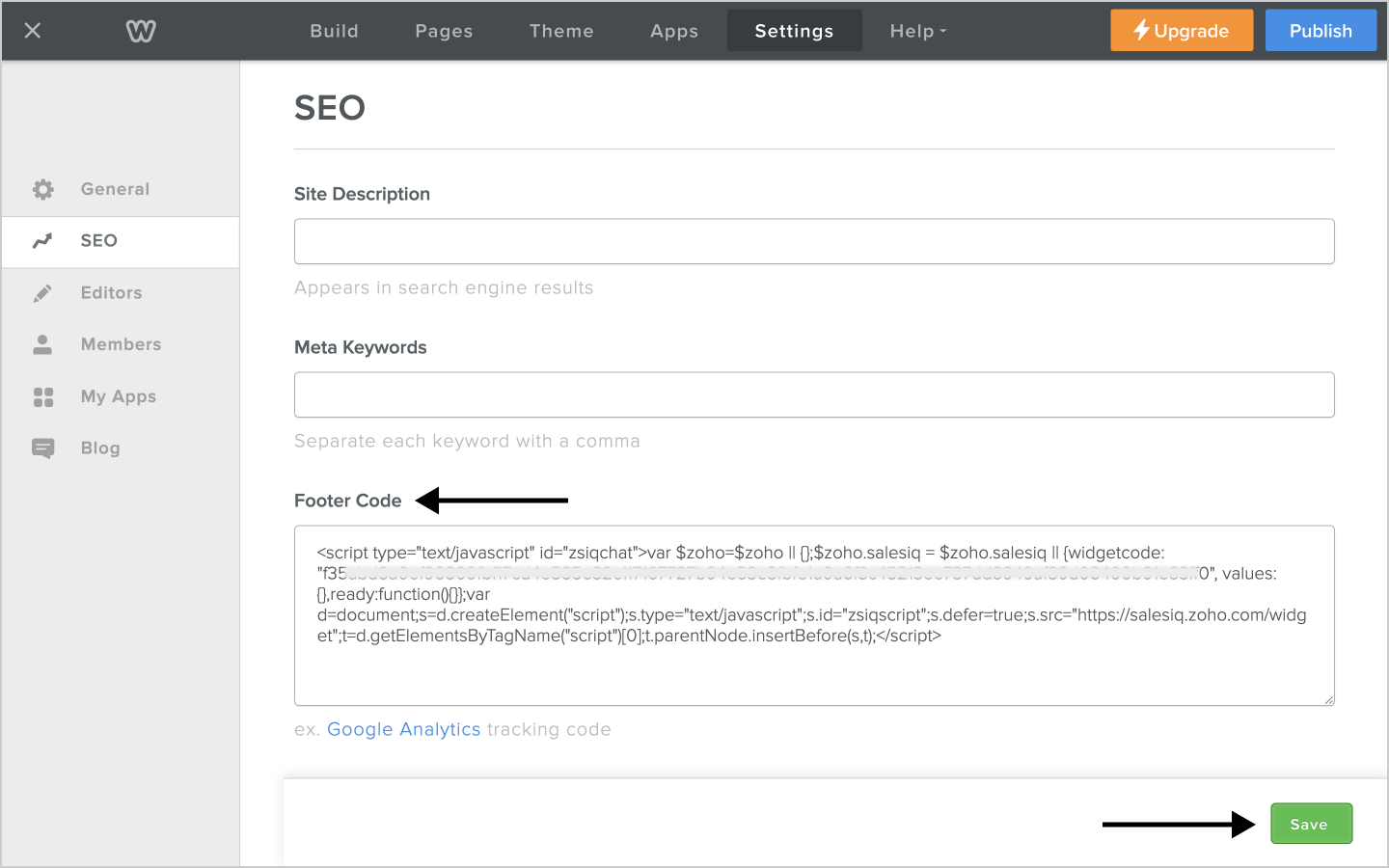Click the Members person icon

click(x=42, y=344)
